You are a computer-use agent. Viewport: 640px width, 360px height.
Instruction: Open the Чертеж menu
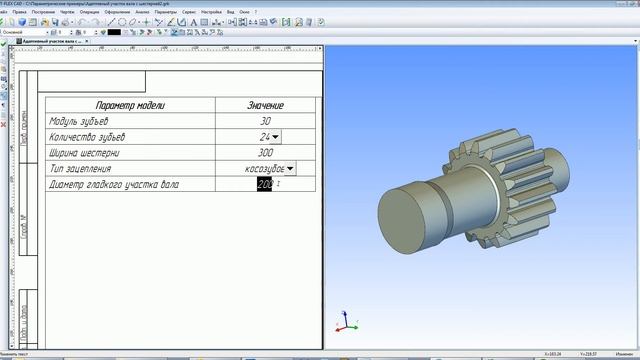tap(67, 12)
